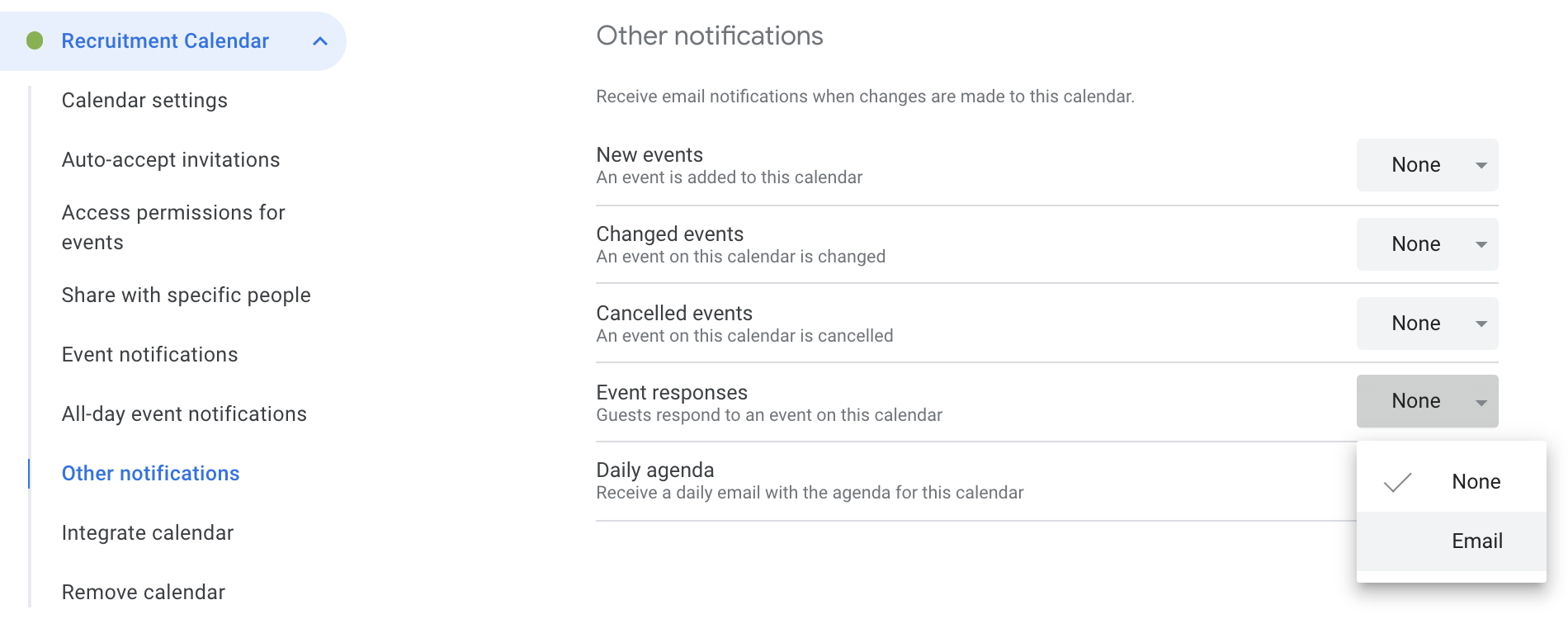The image size is (1568, 619).
Task: Open All-day event notifications settings
Action: 184,413
